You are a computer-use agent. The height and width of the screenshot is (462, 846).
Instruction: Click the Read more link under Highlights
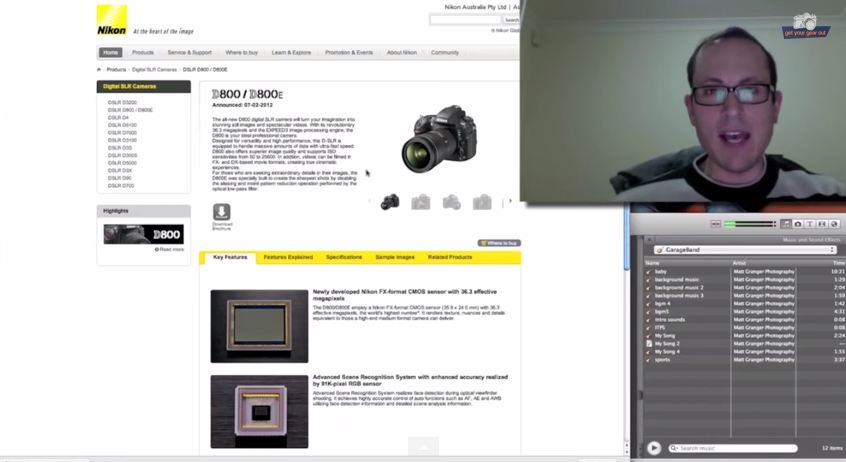click(x=169, y=249)
